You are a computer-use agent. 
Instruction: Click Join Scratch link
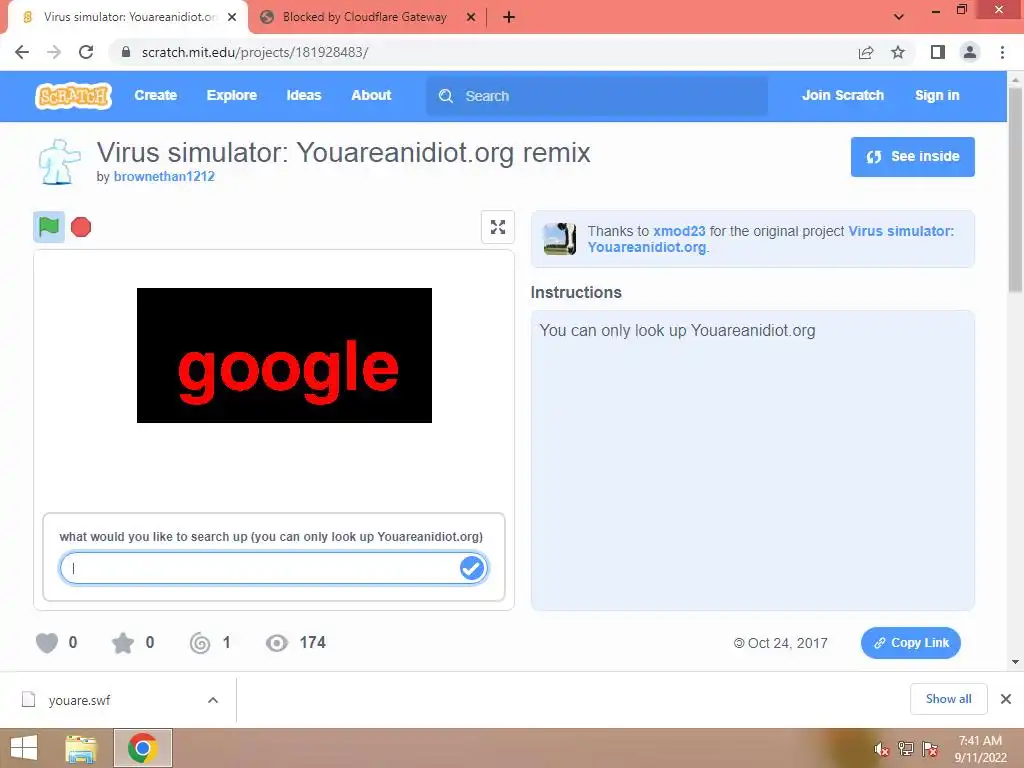(x=842, y=95)
